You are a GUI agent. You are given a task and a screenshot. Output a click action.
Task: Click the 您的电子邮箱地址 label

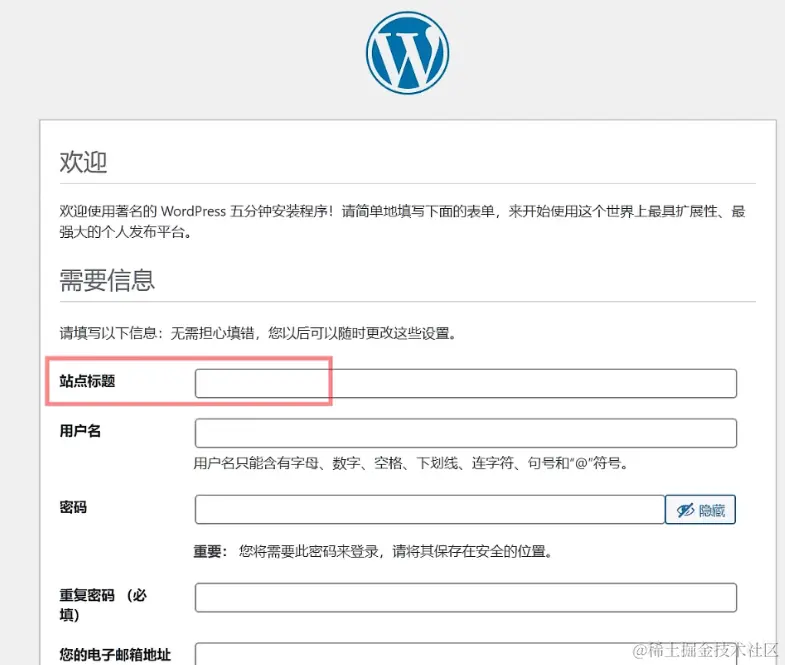(115, 654)
